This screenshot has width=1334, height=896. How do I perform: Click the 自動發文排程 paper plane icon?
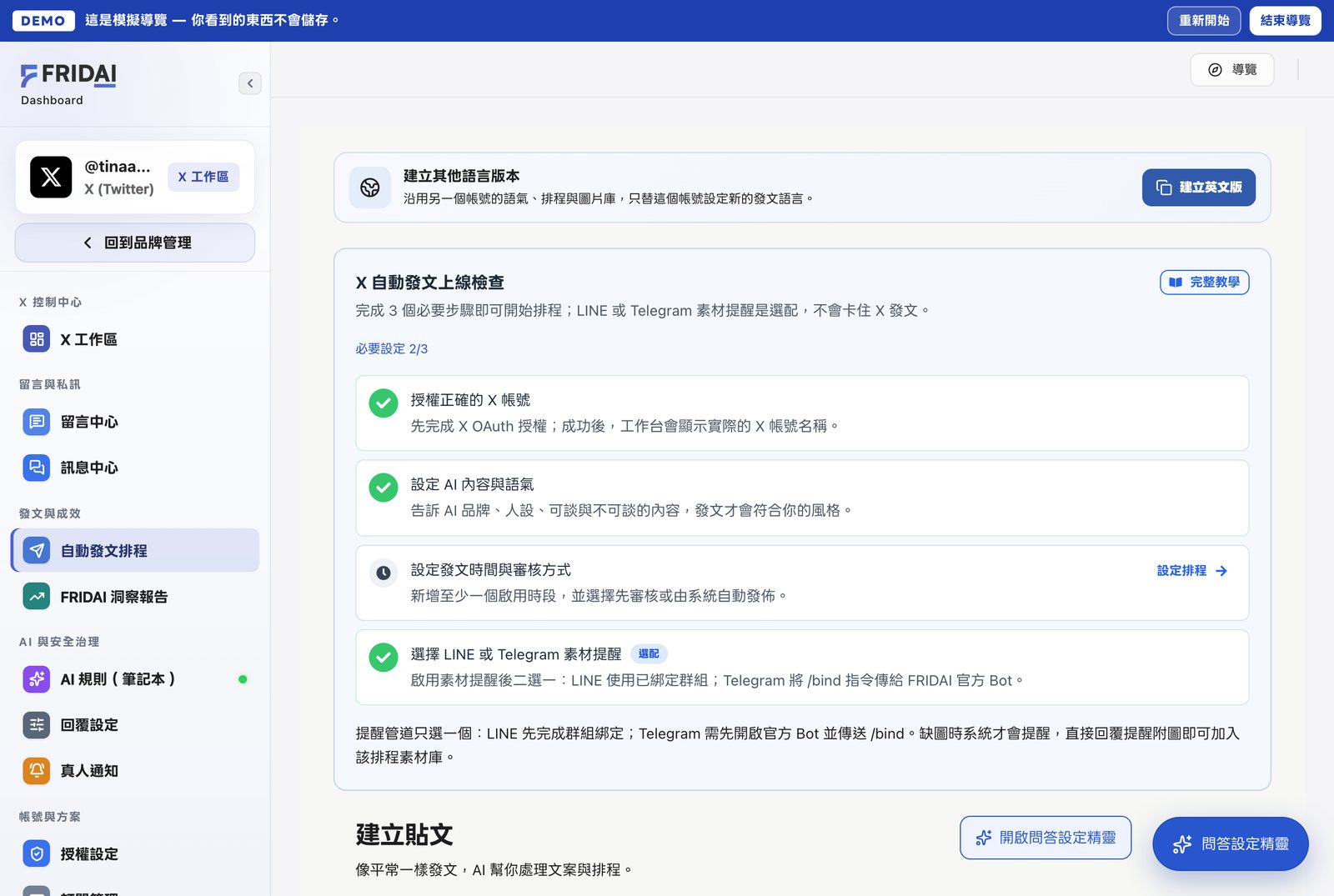[x=37, y=550]
